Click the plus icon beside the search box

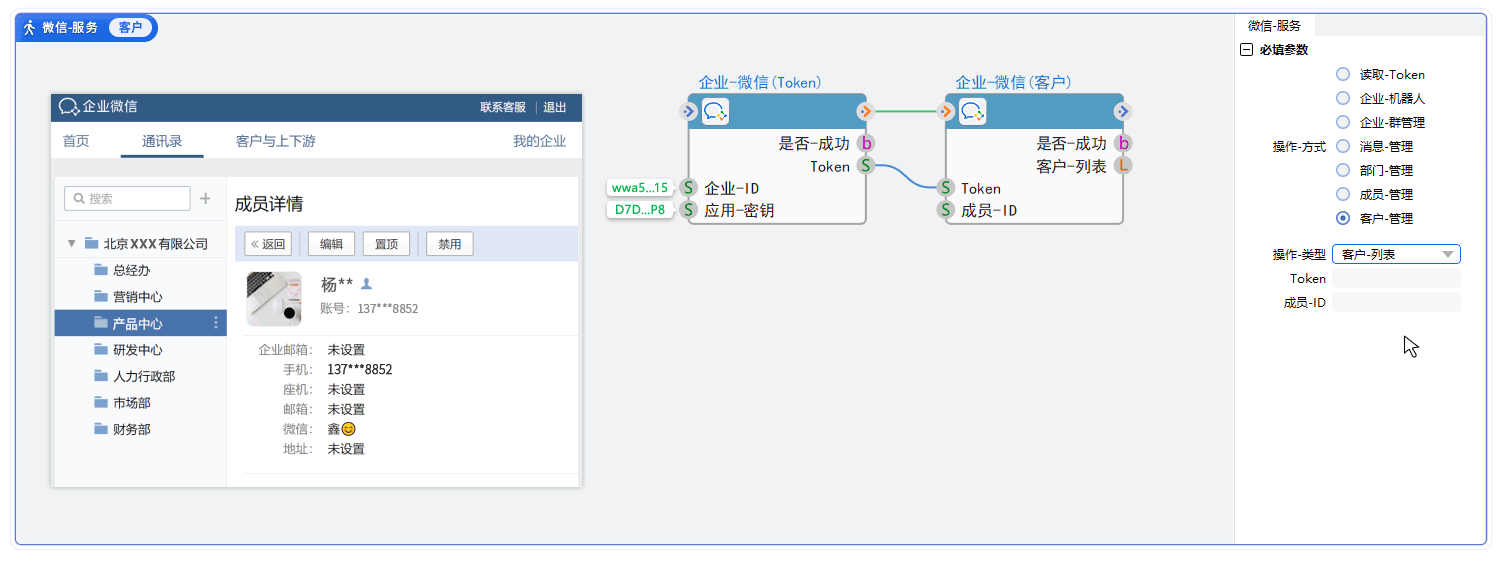pos(205,199)
